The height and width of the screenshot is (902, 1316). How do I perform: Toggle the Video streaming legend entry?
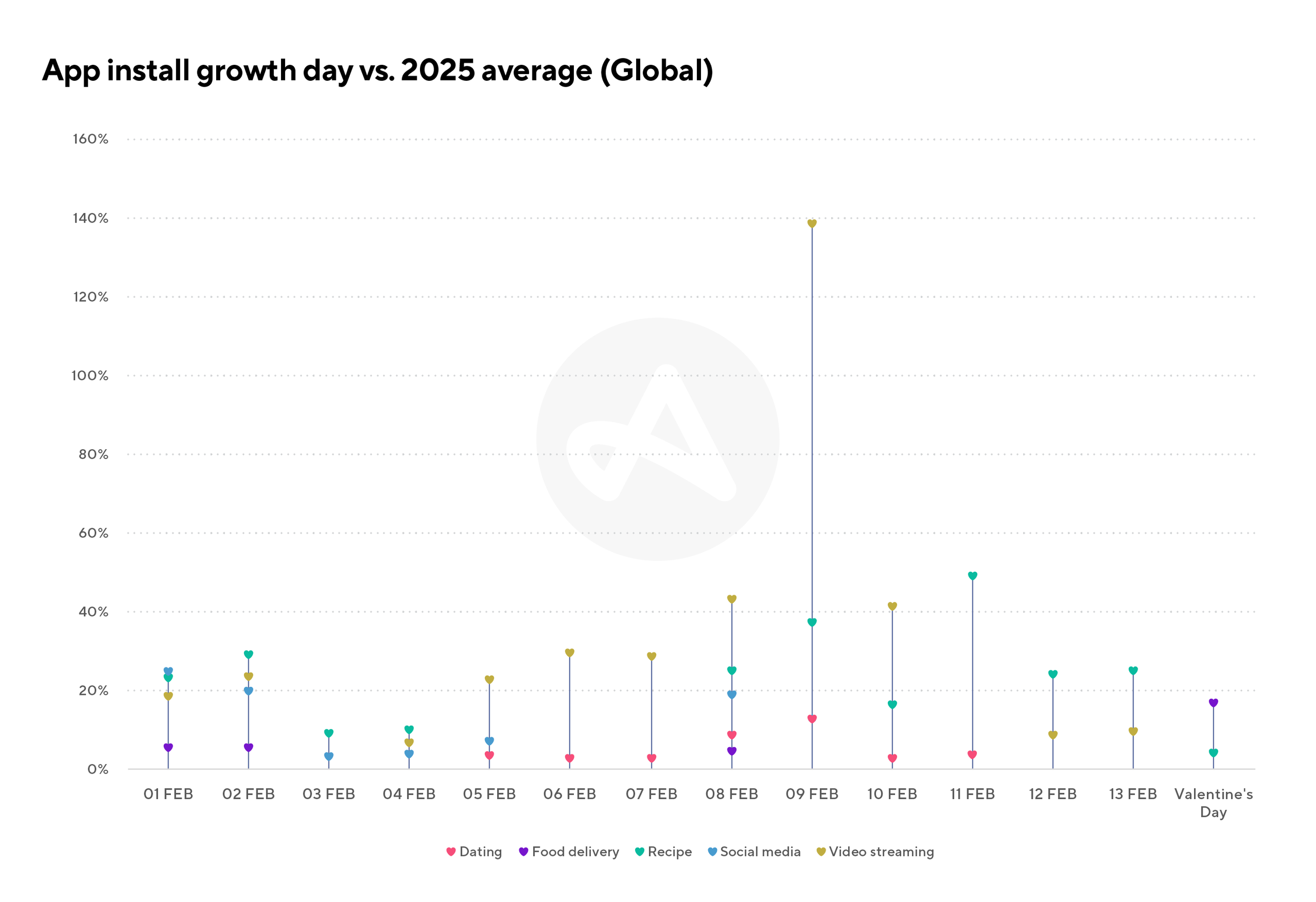point(875,852)
